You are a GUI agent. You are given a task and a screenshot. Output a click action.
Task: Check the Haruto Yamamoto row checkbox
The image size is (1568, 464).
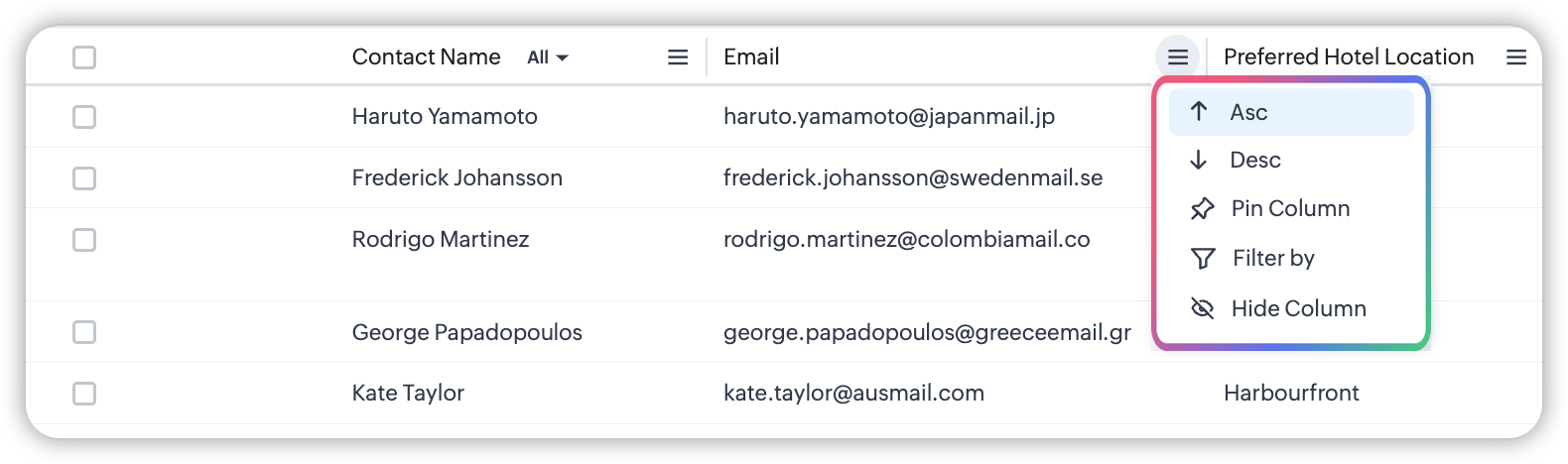click(84, 117)
